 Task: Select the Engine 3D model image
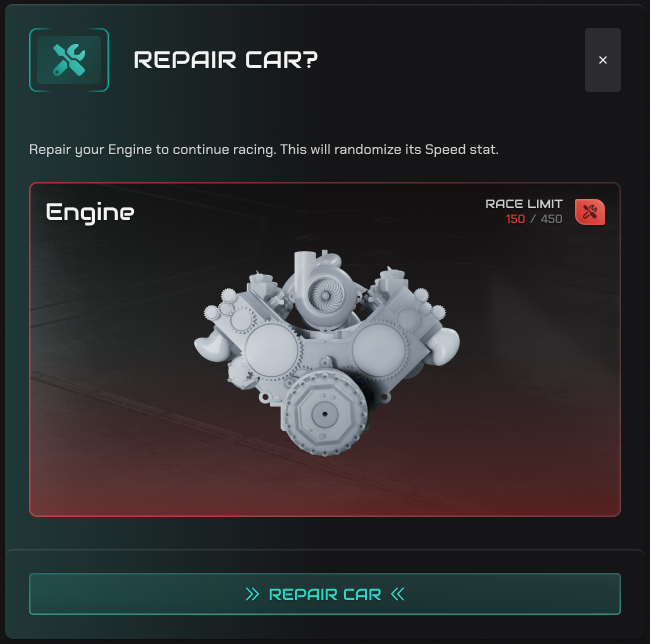327,352
